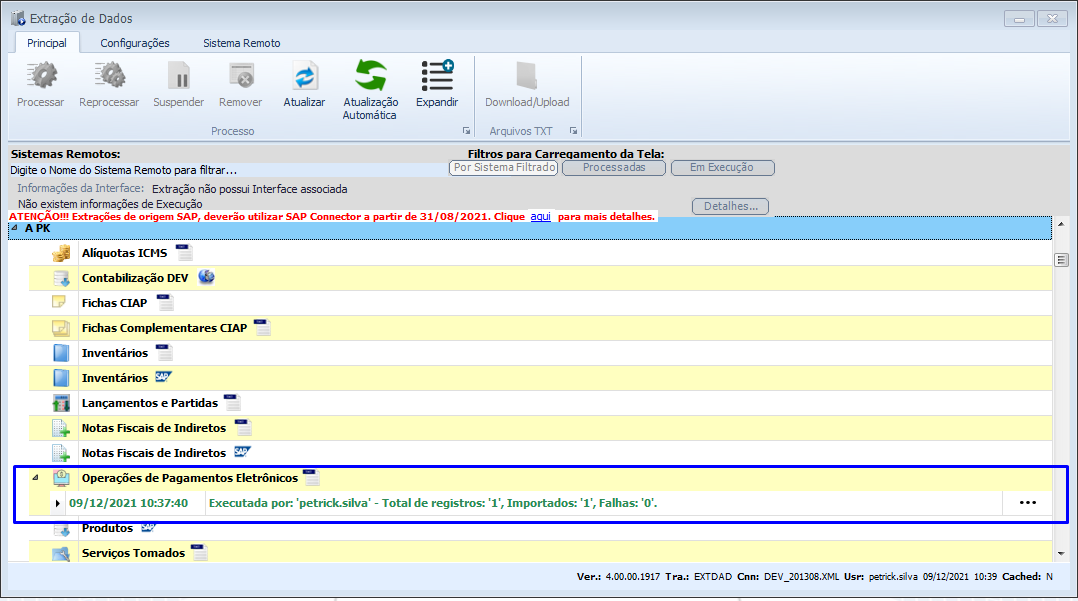Open the Download/Upload file icon

(527, 77)
